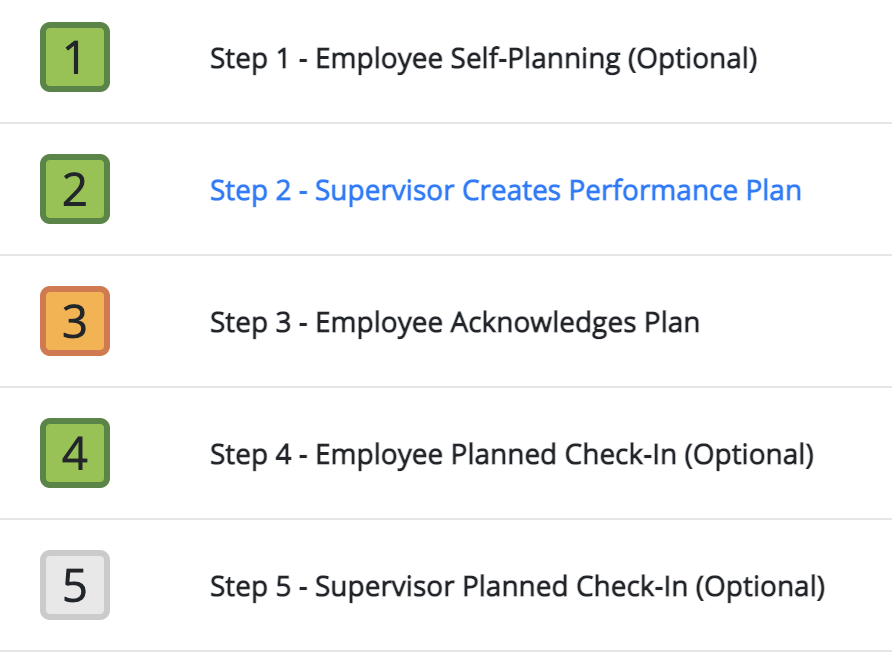Select the gray number 5 step badge
Screen dimensions: 892x652
click(x=75, y=585)
